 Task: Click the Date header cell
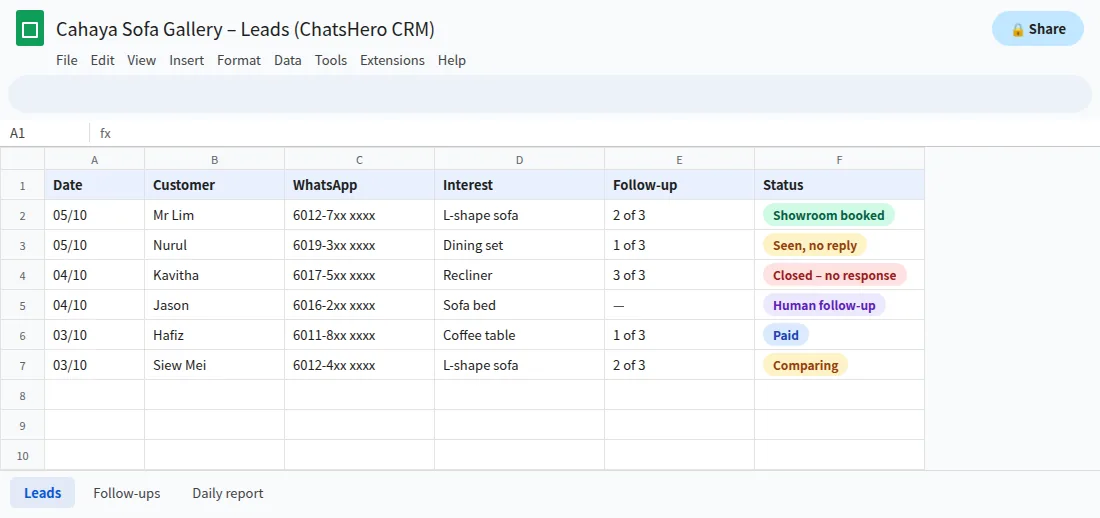point(95,185)
